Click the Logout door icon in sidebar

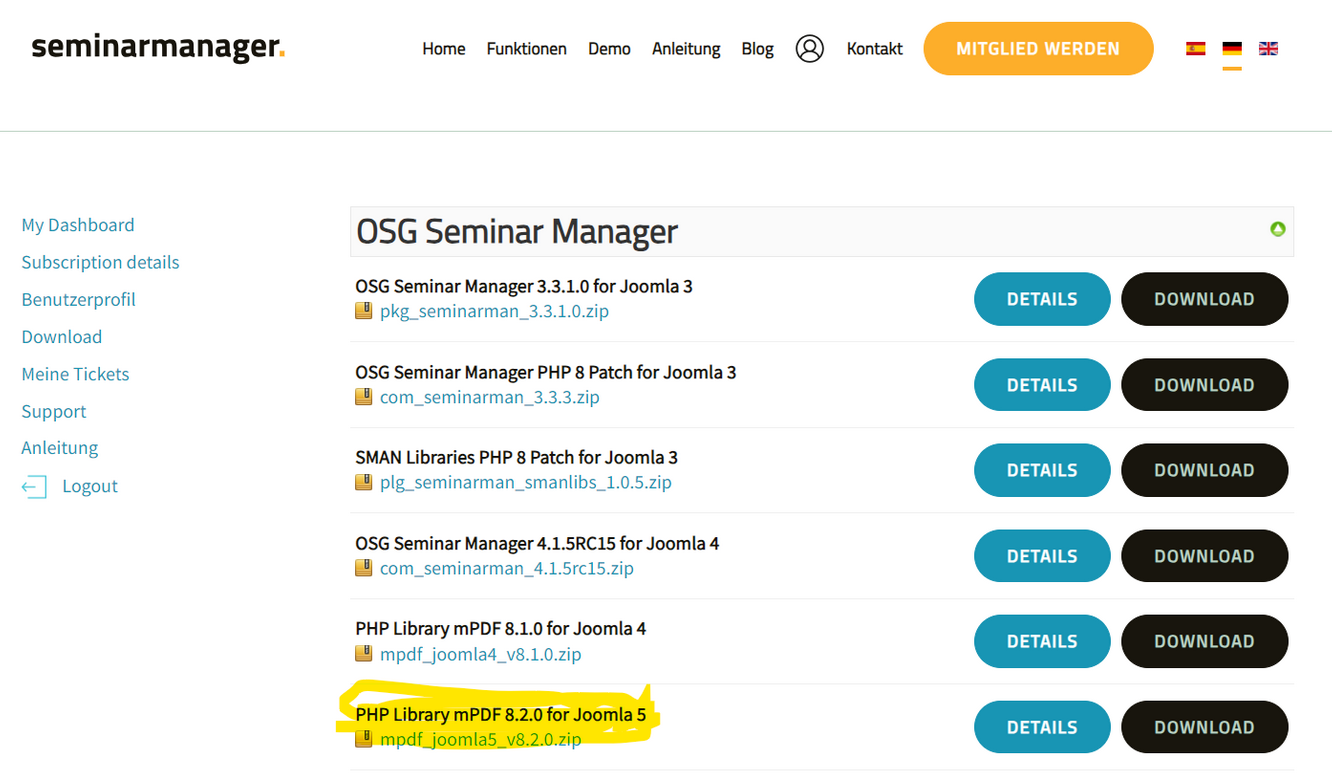pos(34,487)
